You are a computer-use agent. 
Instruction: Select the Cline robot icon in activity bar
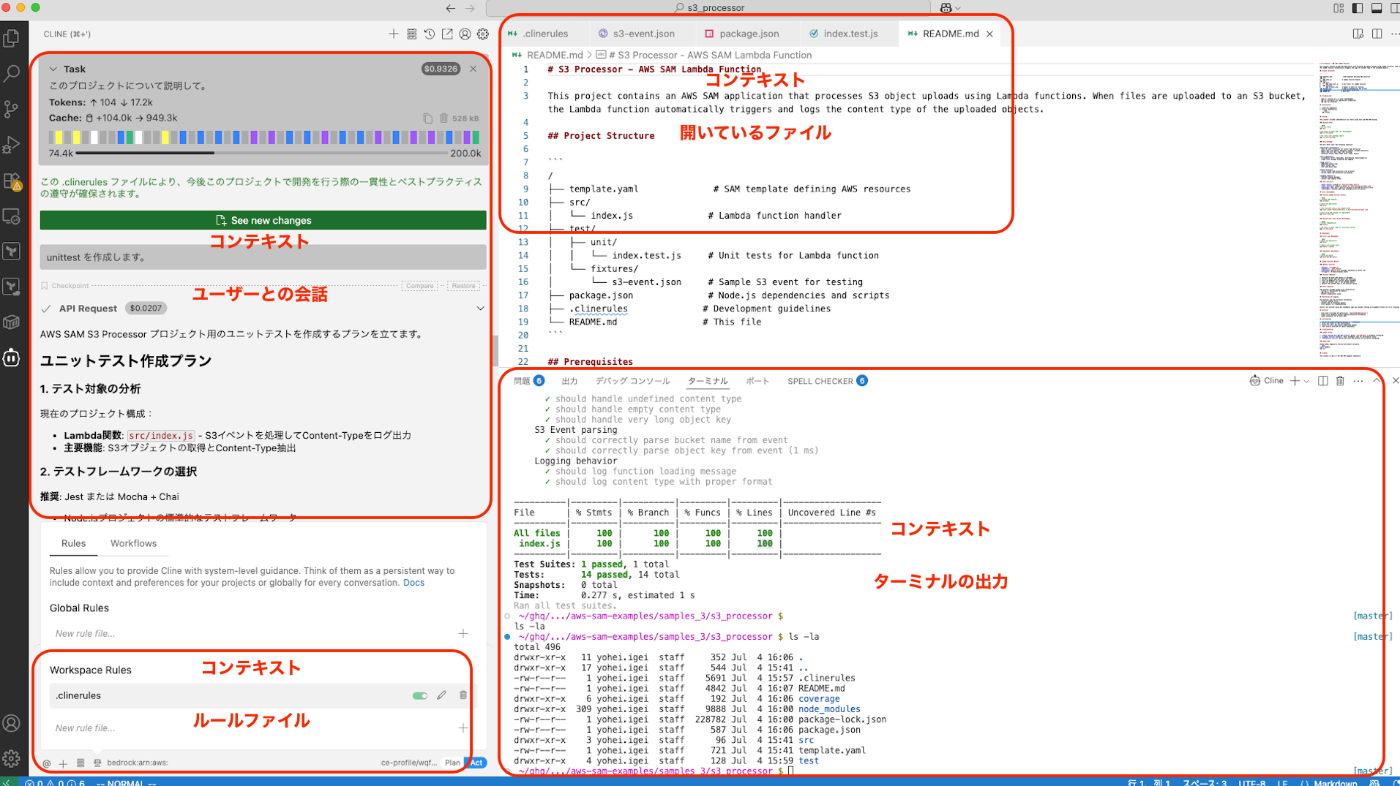(x=12, y=357)
